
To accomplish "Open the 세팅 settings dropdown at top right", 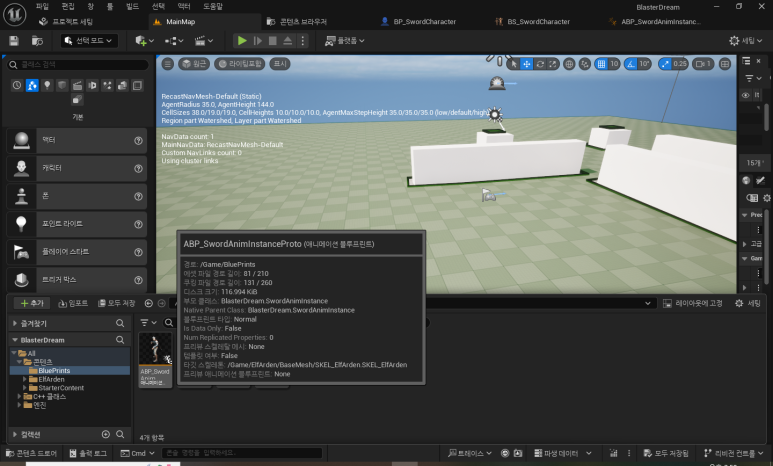I will 745,41.
